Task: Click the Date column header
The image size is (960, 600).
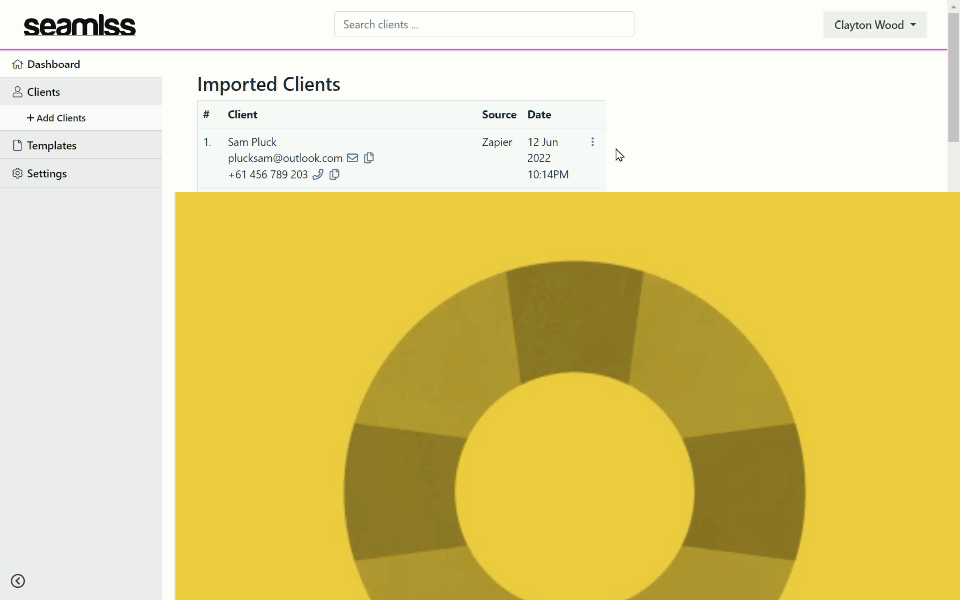Action: (539, 114)
